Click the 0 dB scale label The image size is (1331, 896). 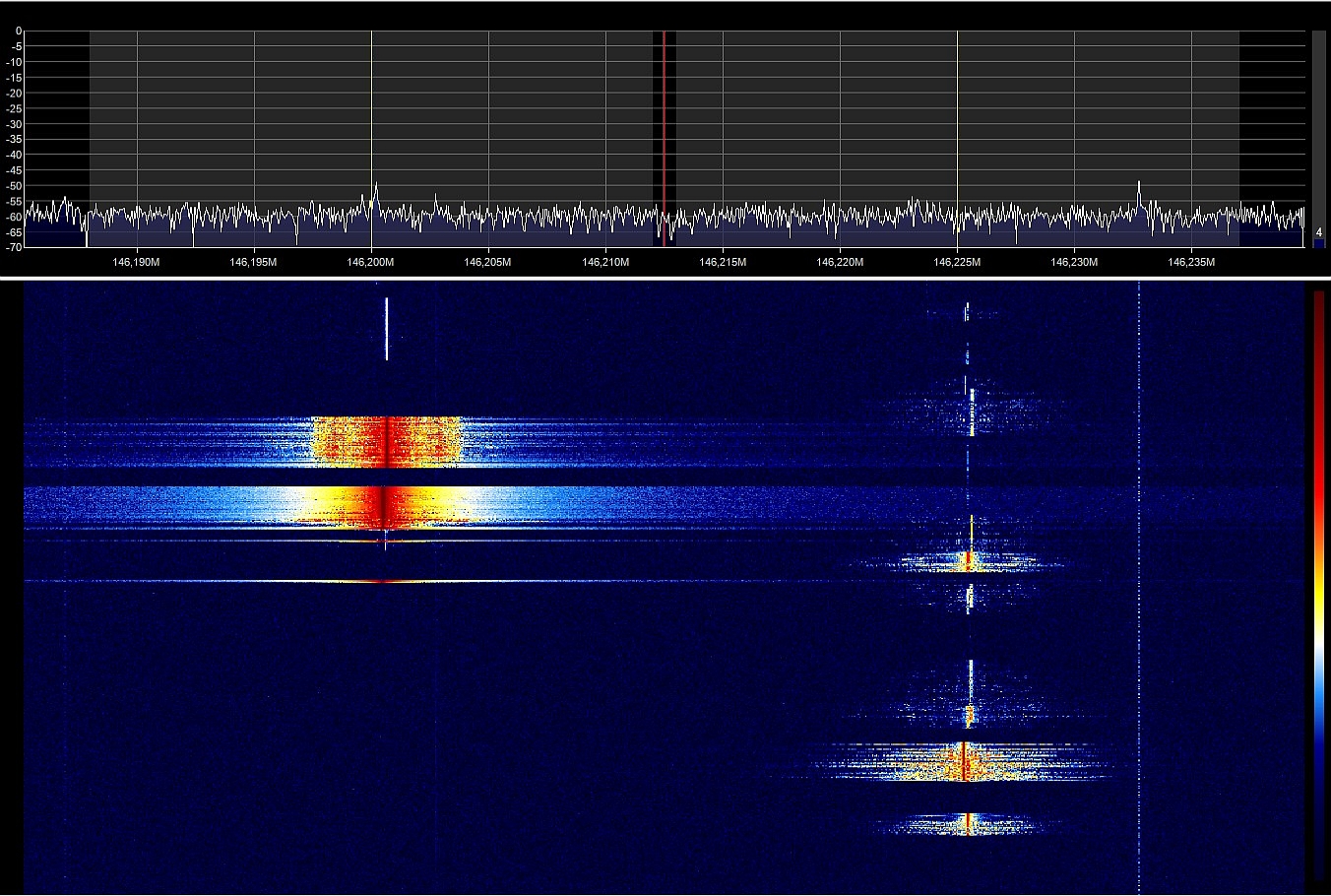coord(18,32)
